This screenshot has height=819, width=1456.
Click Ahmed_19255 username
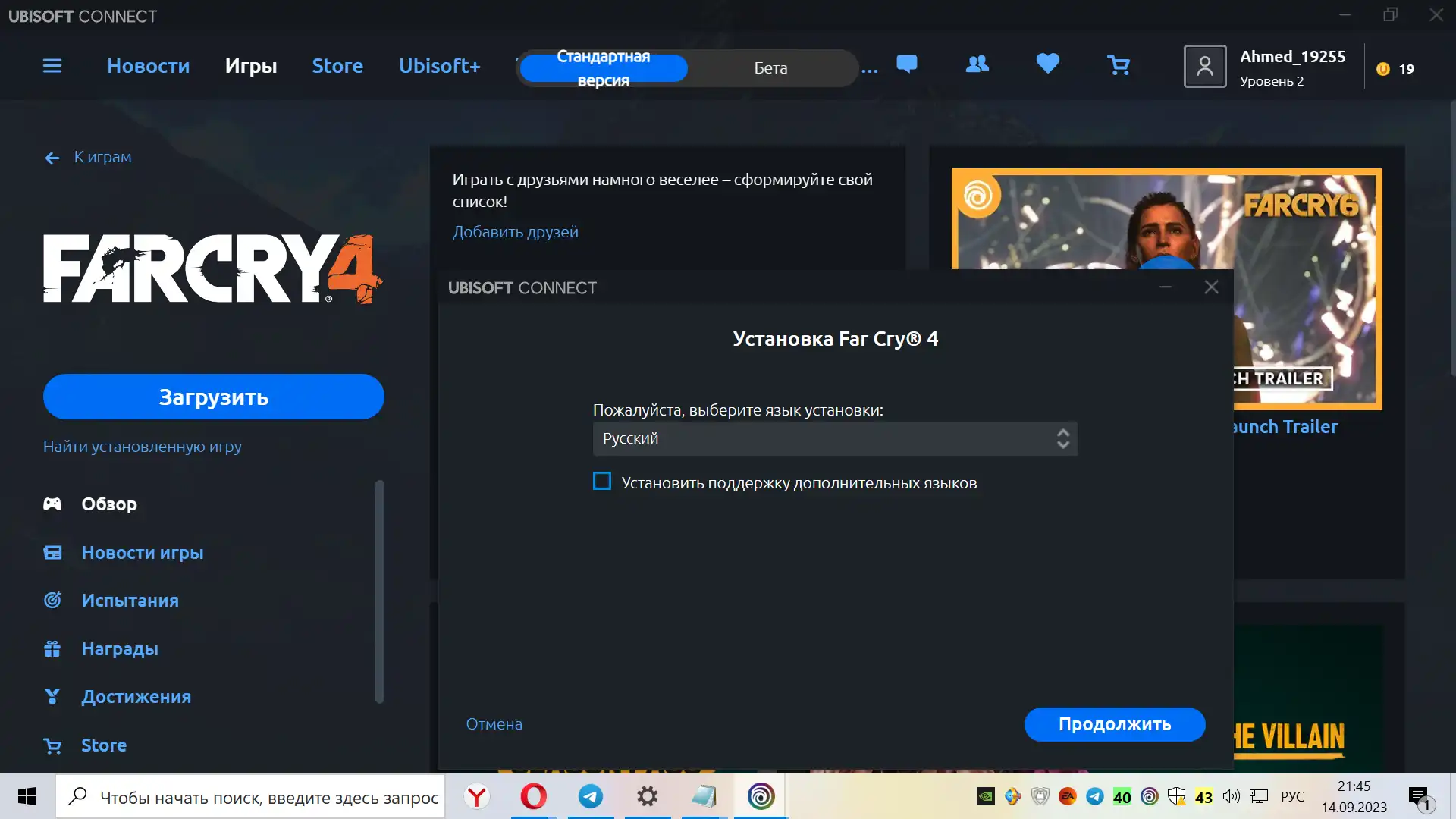(x=1293, y=57)
